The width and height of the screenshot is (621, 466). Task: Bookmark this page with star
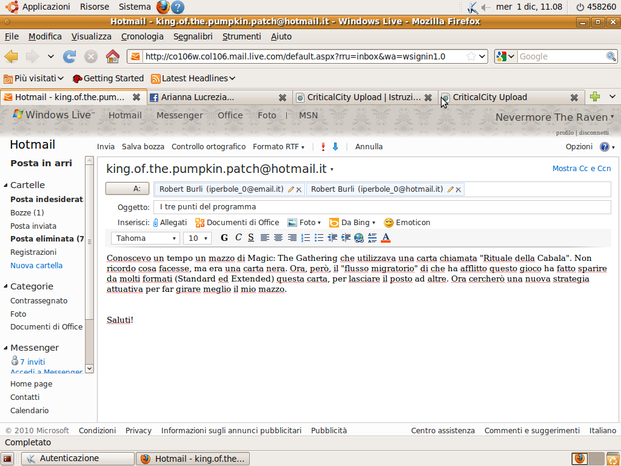tap(471, 57)
